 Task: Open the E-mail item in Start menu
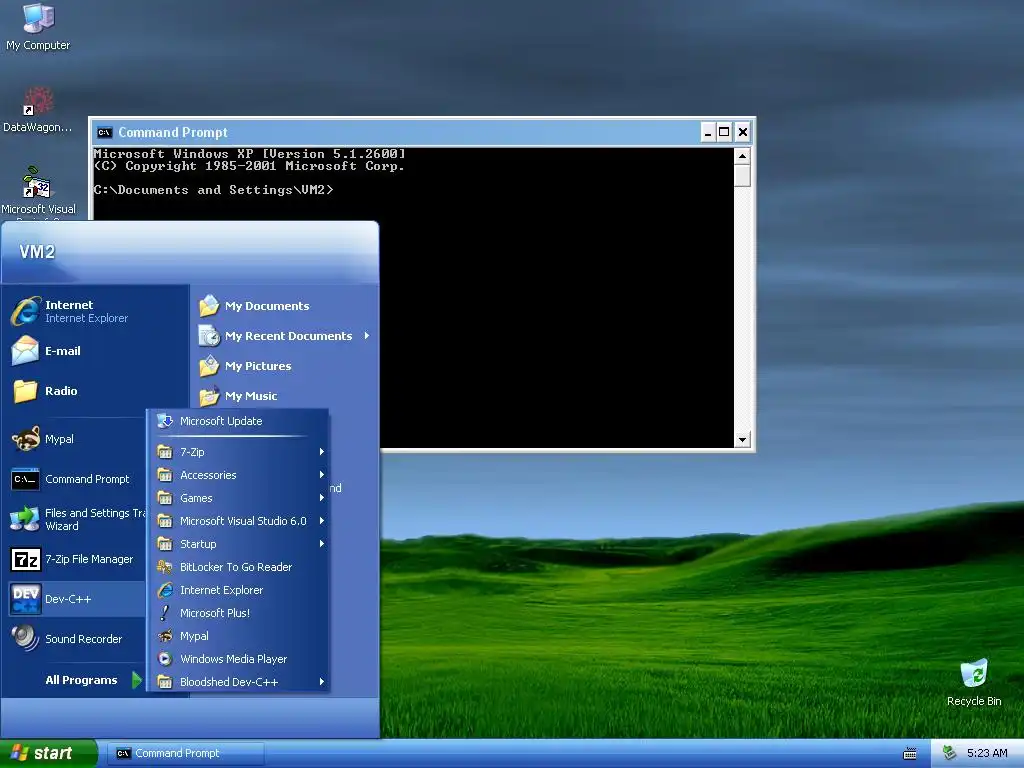(x=97, y=351)
